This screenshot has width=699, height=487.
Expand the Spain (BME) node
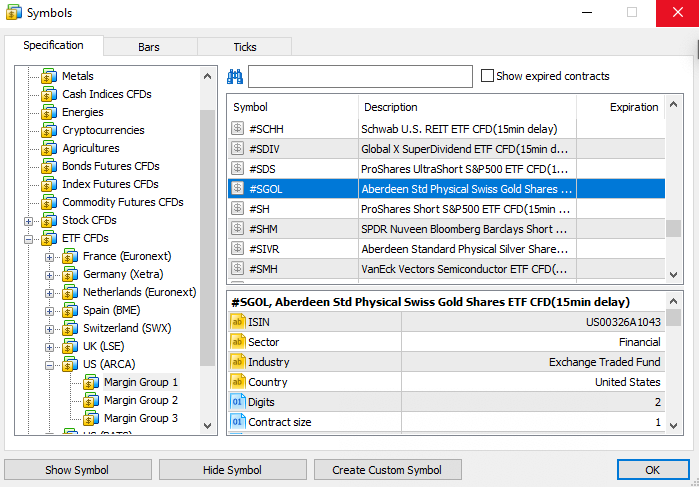coord(49,311)
